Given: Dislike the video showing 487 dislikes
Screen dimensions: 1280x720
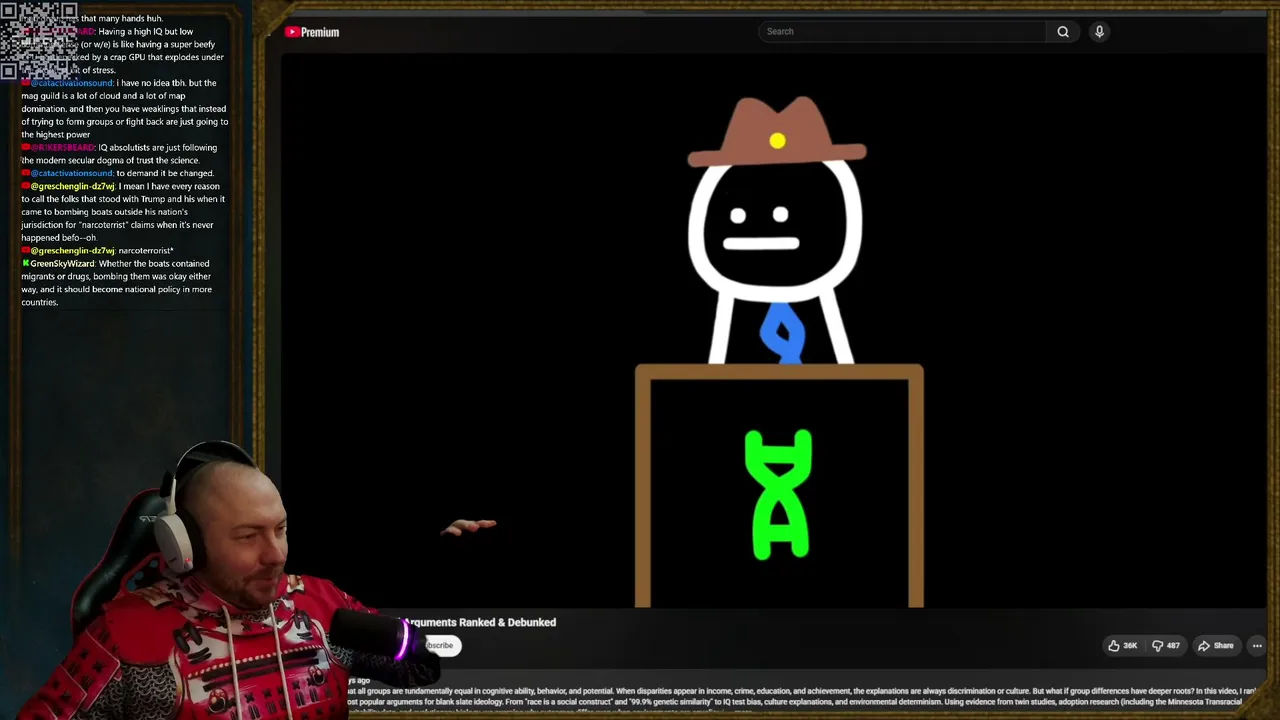Looking at the screenshot, I should (x=1166, y=646).
